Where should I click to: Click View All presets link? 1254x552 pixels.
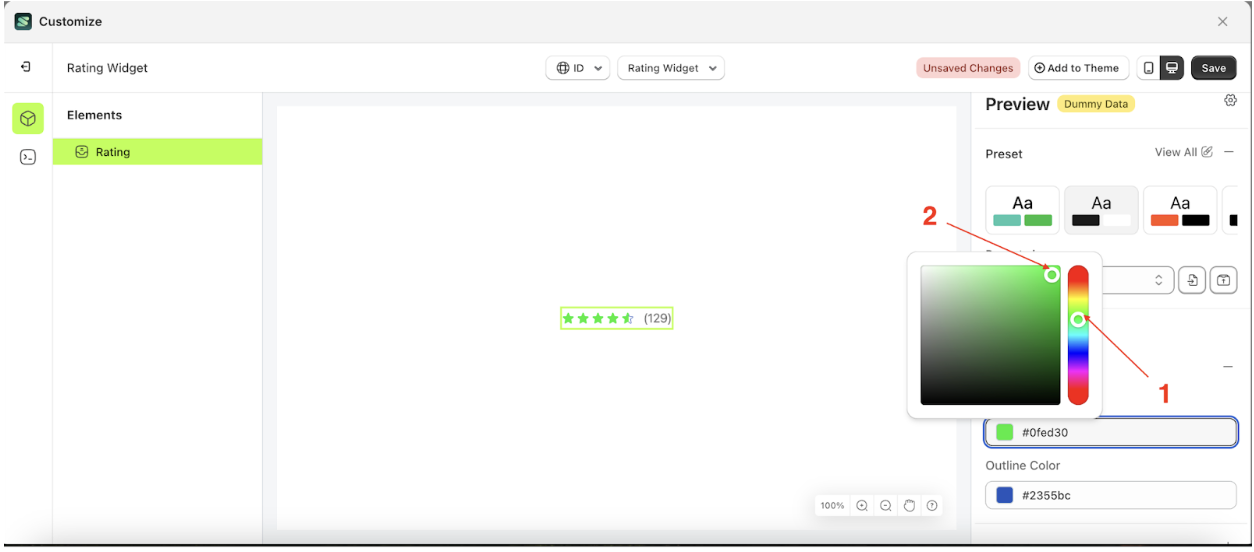click(1184, 152)
